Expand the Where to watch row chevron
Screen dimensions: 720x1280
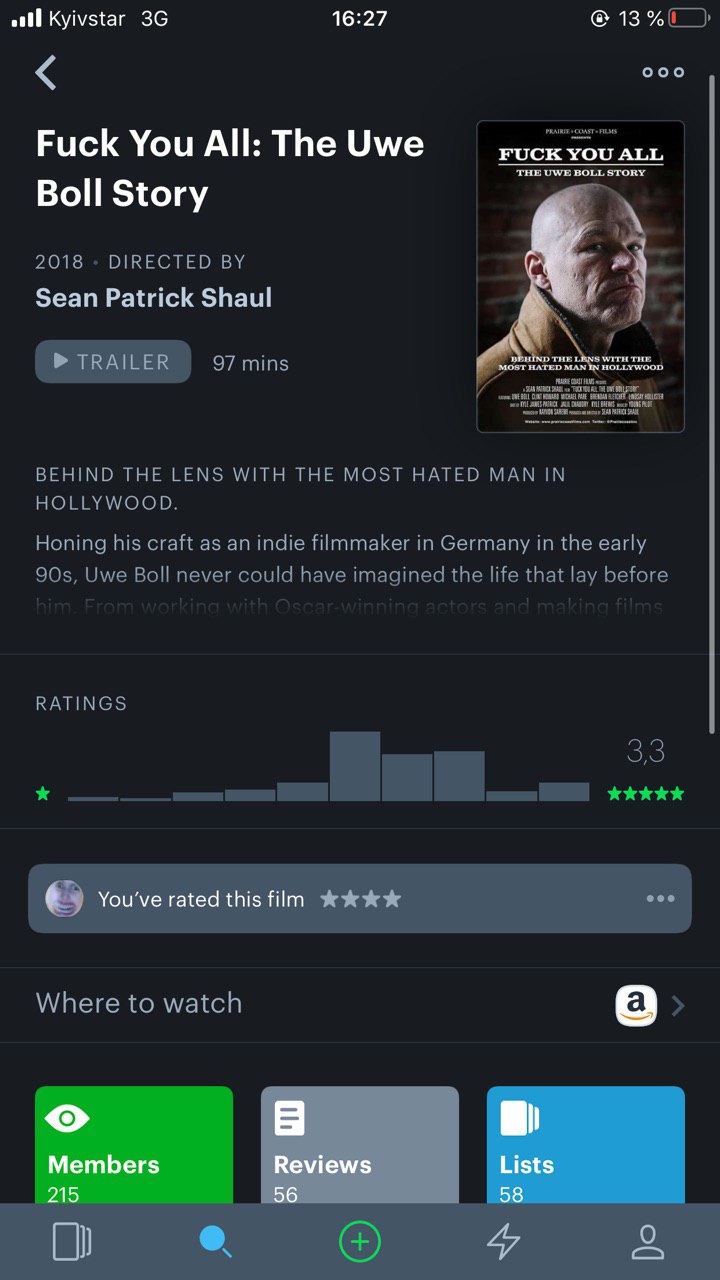coord(678,1005)
